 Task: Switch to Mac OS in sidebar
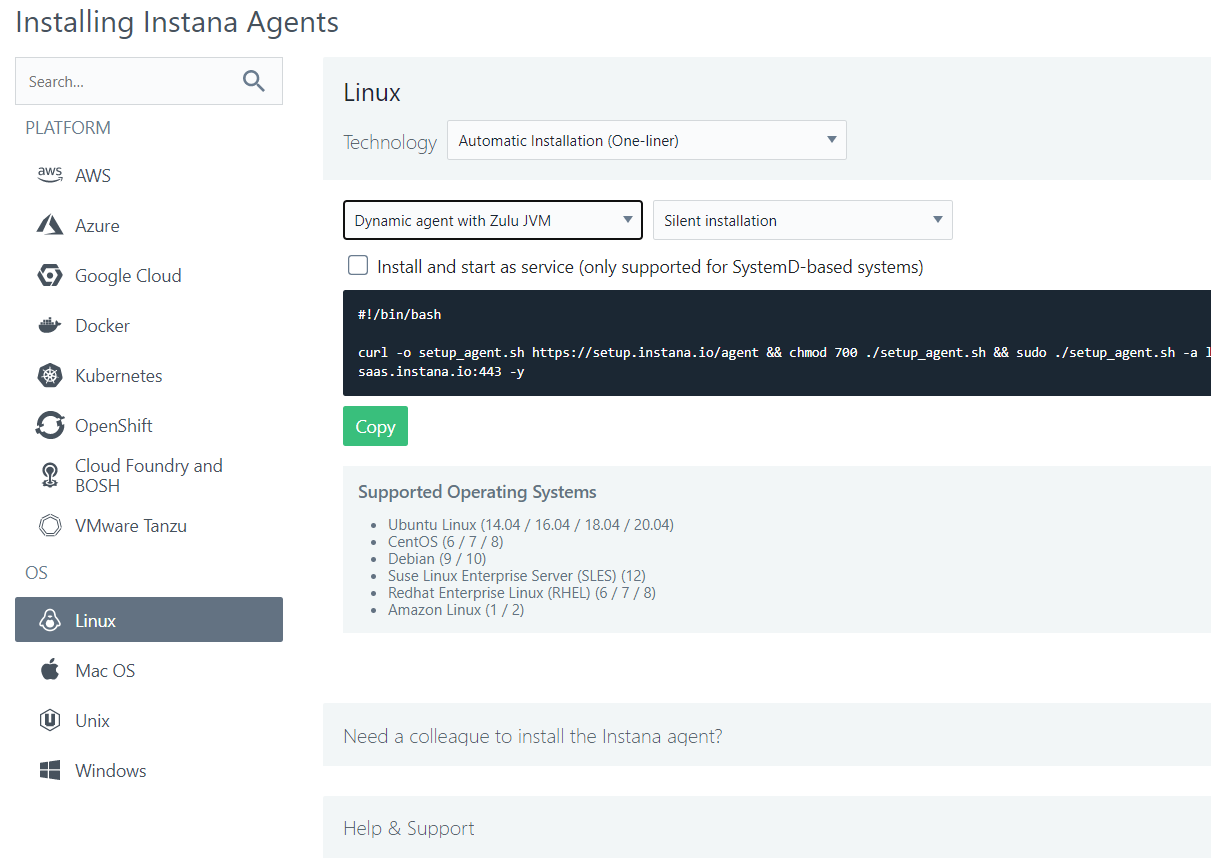104,671
